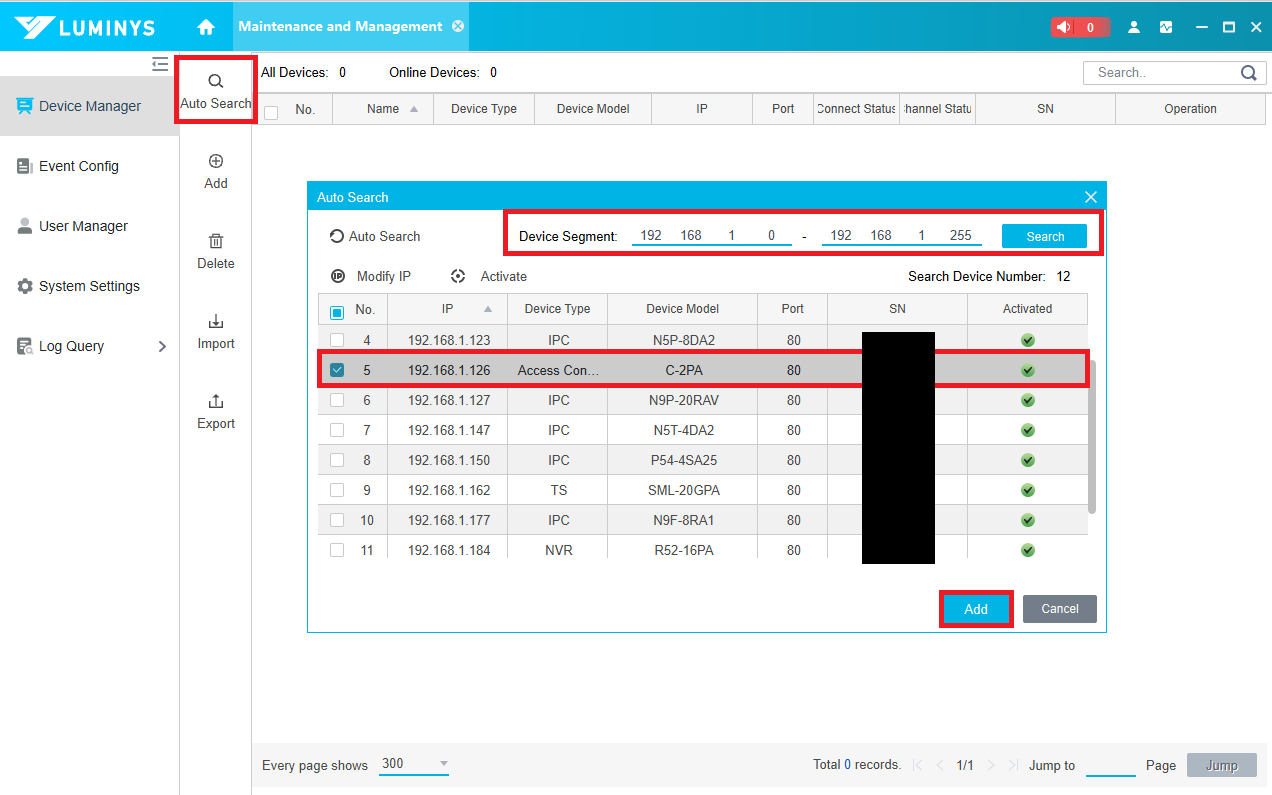
Task: Sort the dialog IP column by arrow
Action: point(488,309)
